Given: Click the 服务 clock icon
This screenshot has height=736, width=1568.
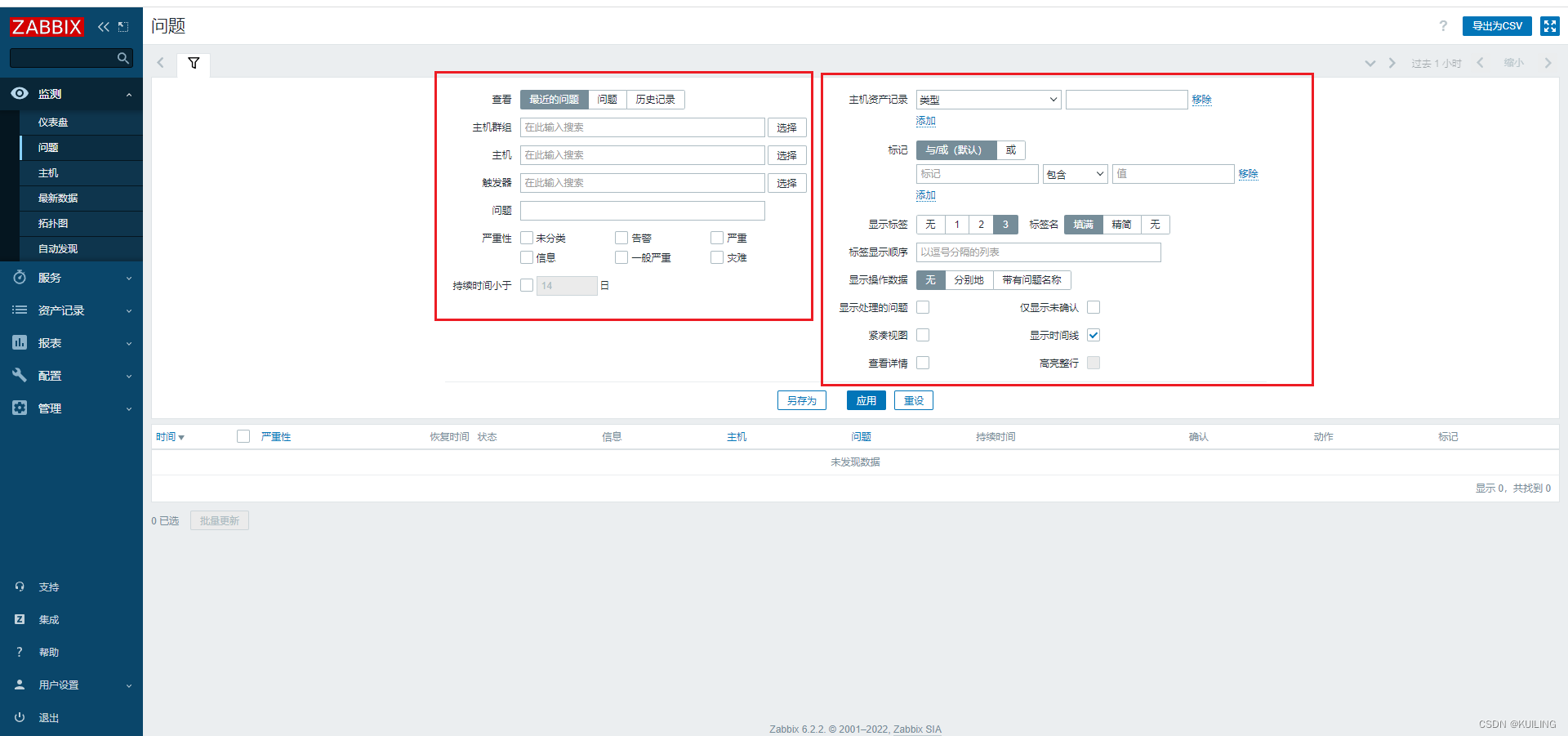Looking at the screenshot, I should [x=20, y=278].
